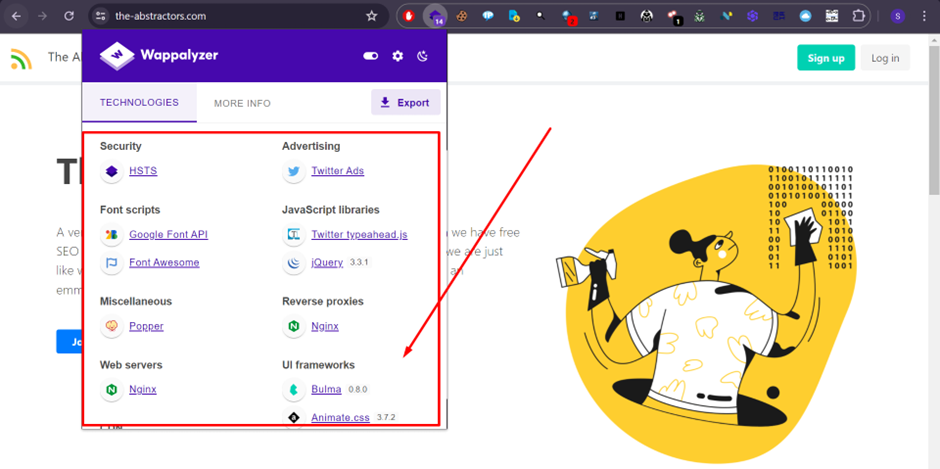Viewport: 940px width, 469px height.
Task: Click extension icon with red 2 badge
Action: (x=568, y=17)
